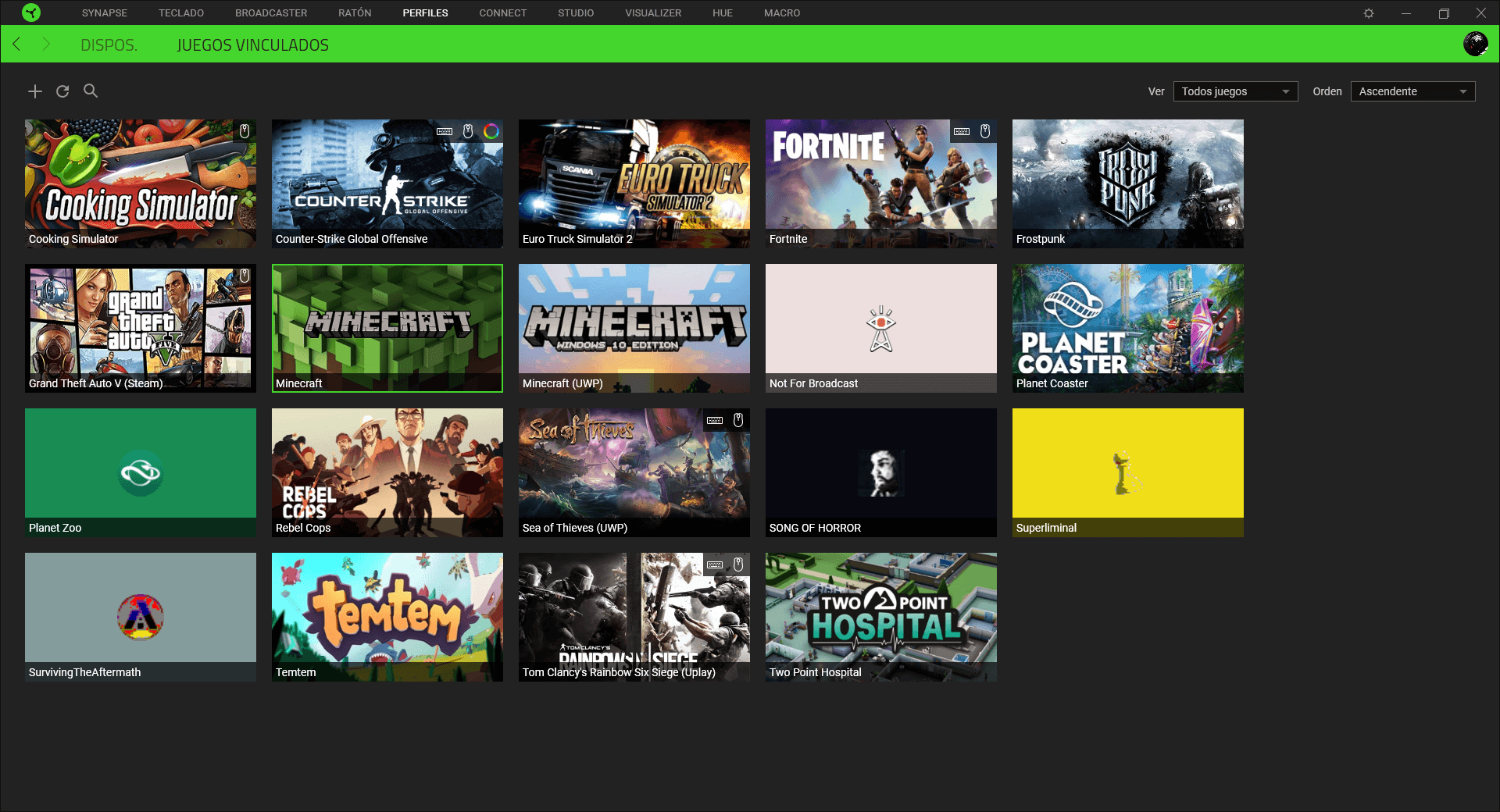Select the Fortnite game tile
This screenshot has width=1500, height=812.
pos(881,183)
